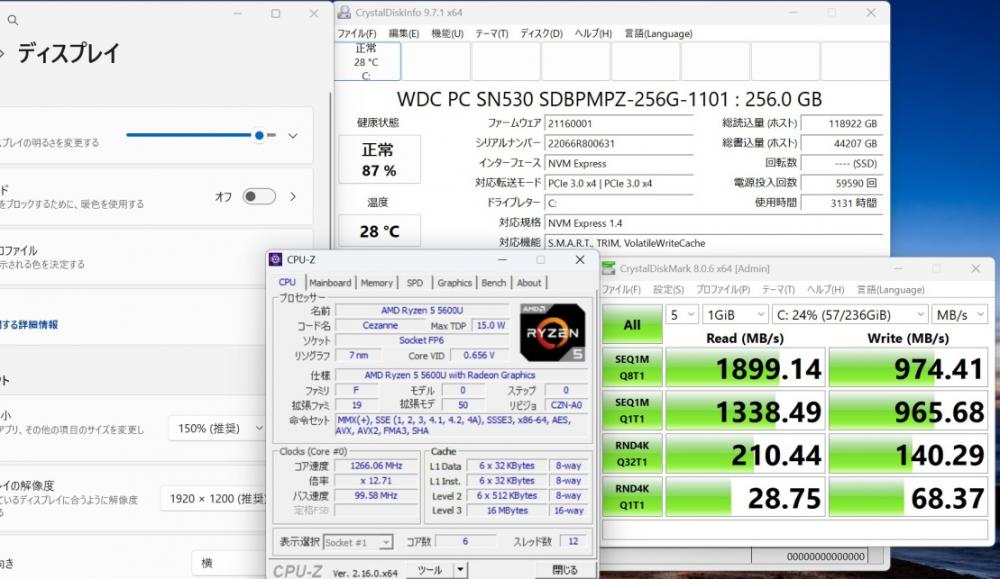The width and height of the screenshot is (1000, 579).
Task: Open the CrystalDiskInfo 編集(E) menu
Action: pyautogui.click(x=404, y=33)
